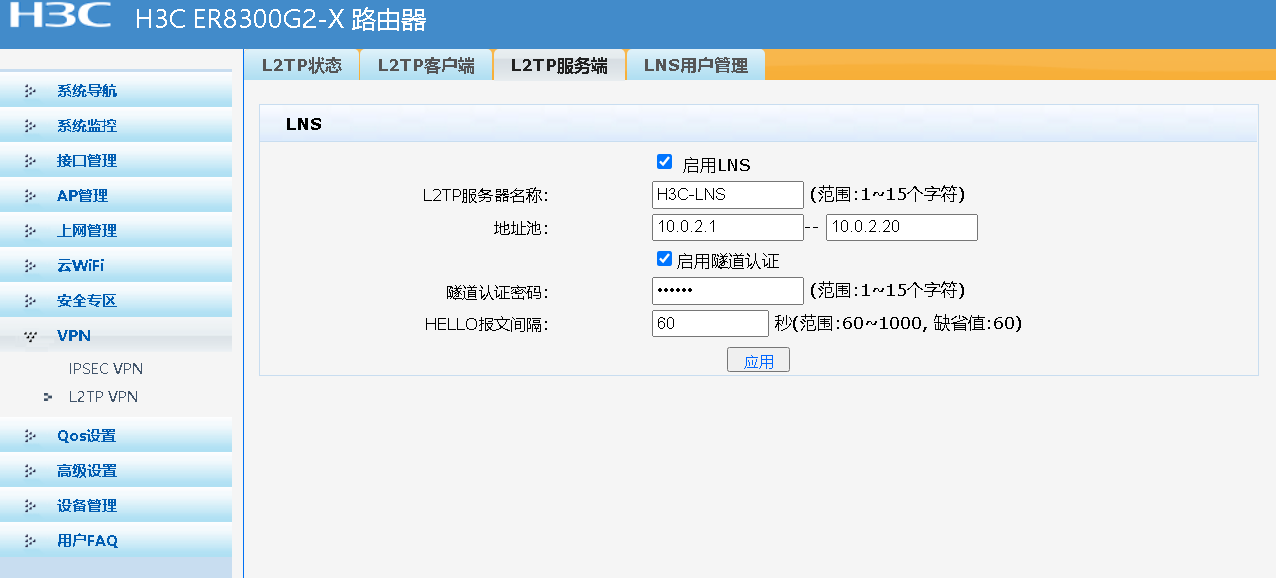The width and height of the screenshot is (1276, 578).
Task: Click the LNS section header
Action: (759, 124)
